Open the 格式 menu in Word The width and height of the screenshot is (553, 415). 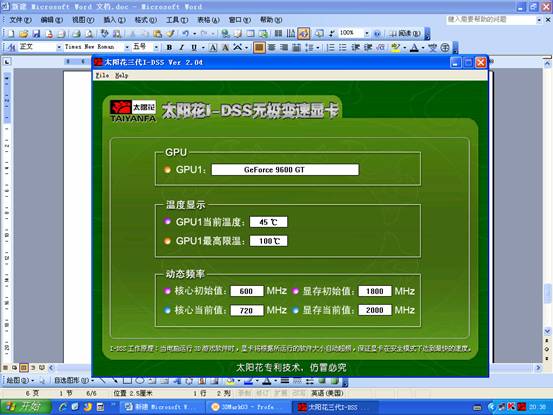click(x=146, y=20)
